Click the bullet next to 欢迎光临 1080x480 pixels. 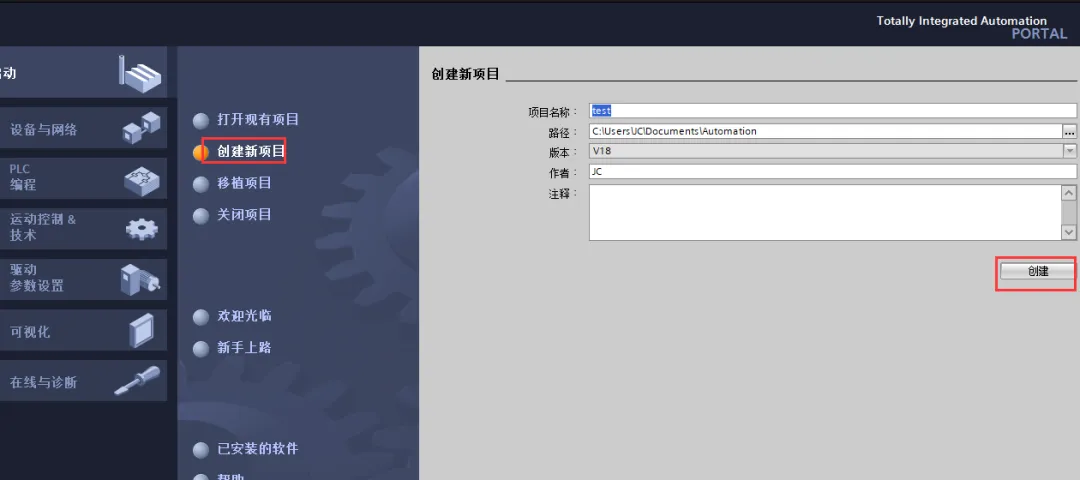(200, 317)
